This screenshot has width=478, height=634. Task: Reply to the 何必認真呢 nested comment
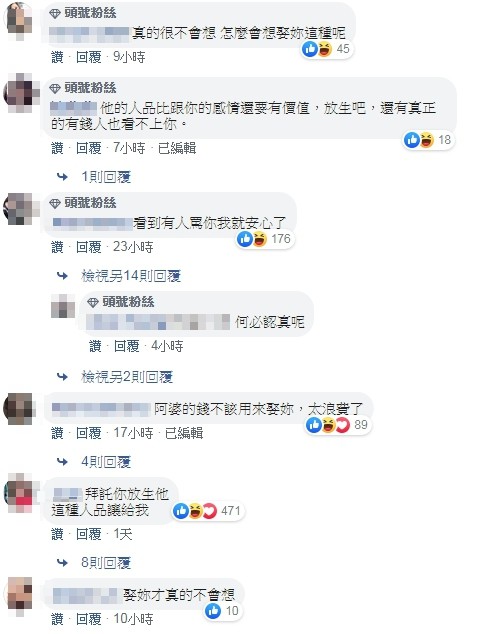[x=126, y=346]
